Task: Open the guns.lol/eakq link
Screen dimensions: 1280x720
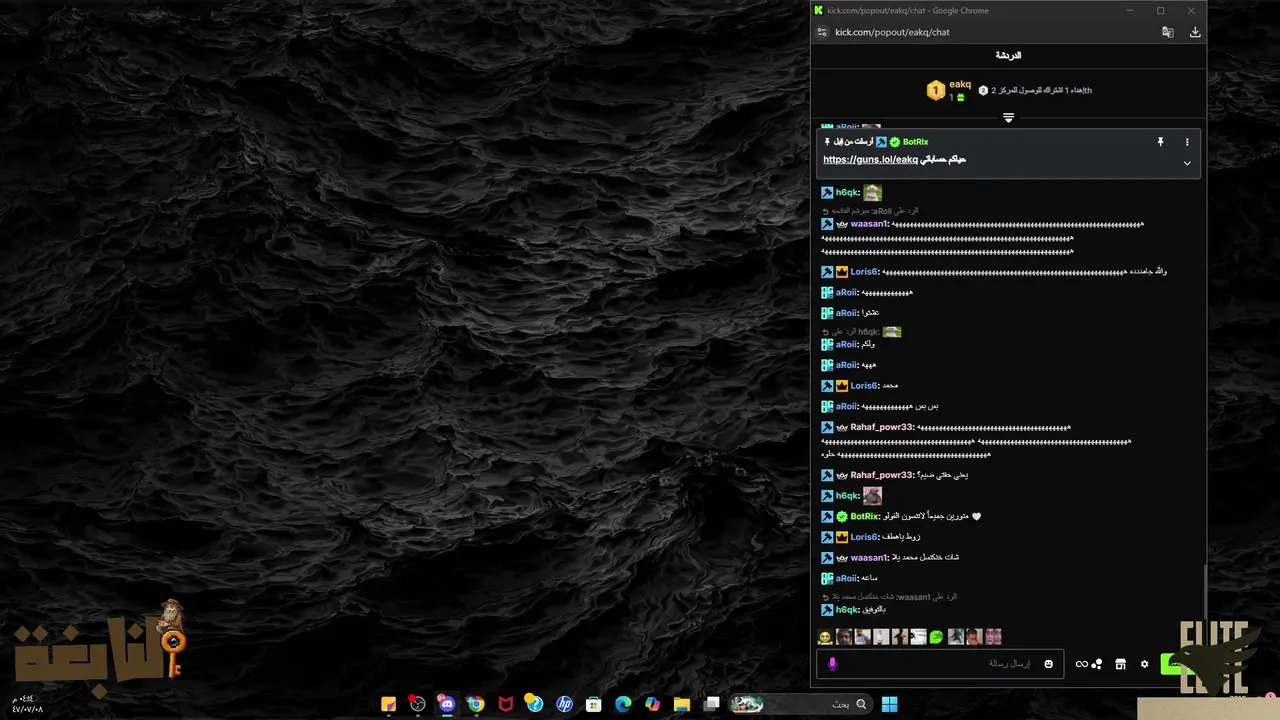Action: 870,160
